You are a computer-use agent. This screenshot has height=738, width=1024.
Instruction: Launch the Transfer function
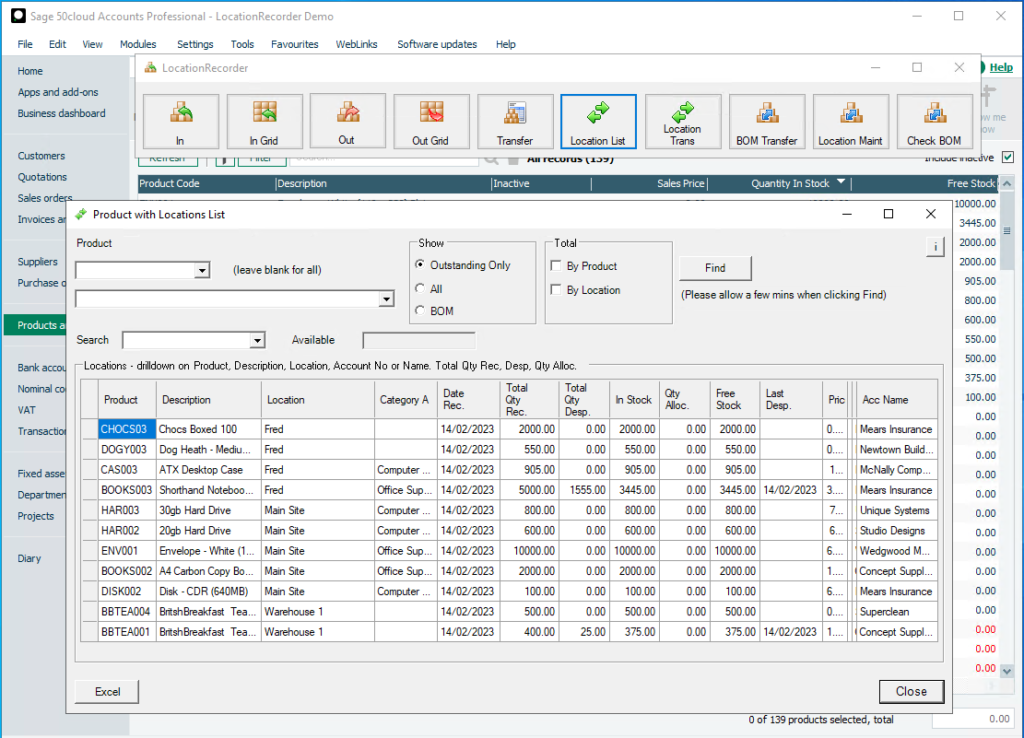pos(515,120)
